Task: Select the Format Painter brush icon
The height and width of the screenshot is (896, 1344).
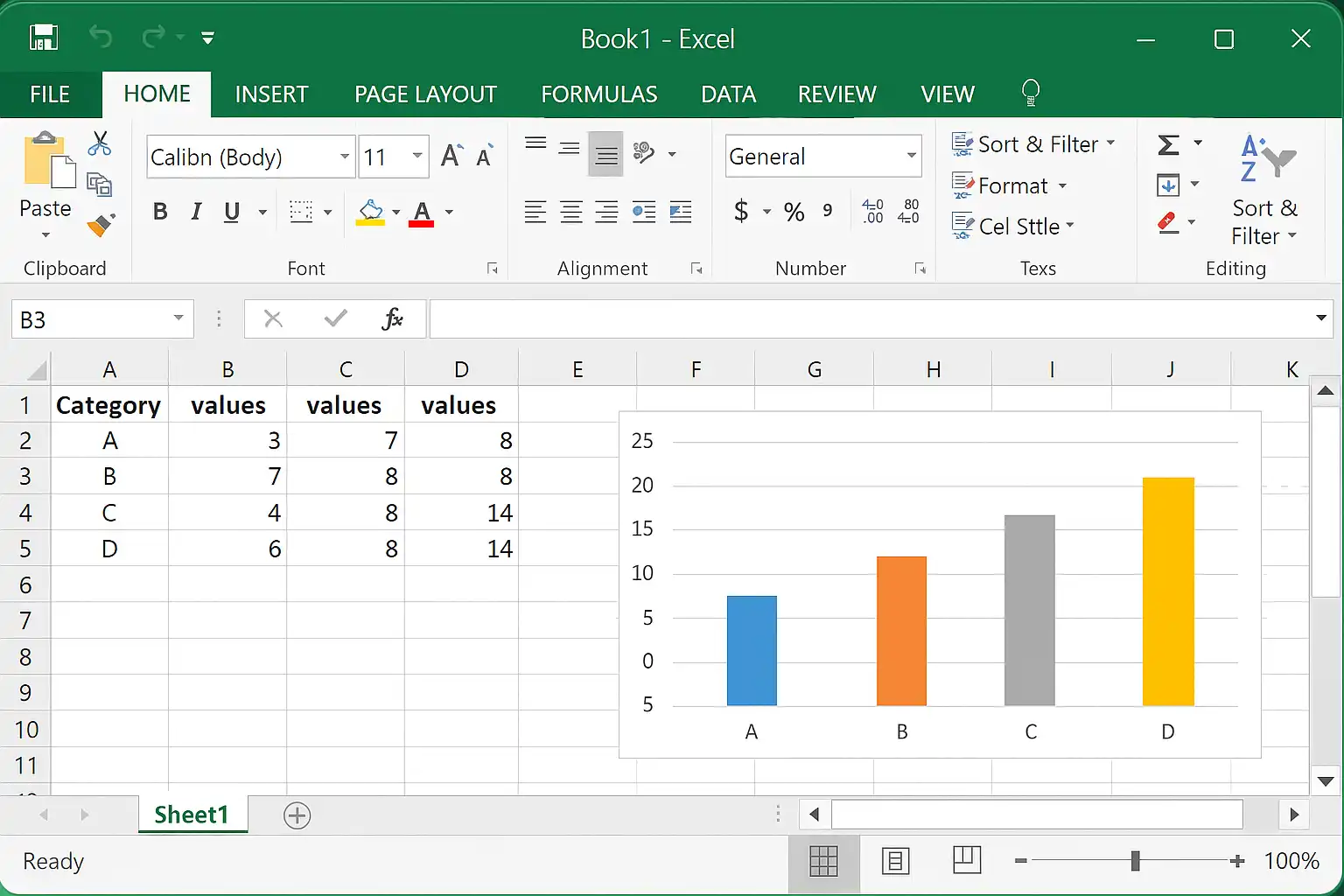Action: tap(101, 225)
